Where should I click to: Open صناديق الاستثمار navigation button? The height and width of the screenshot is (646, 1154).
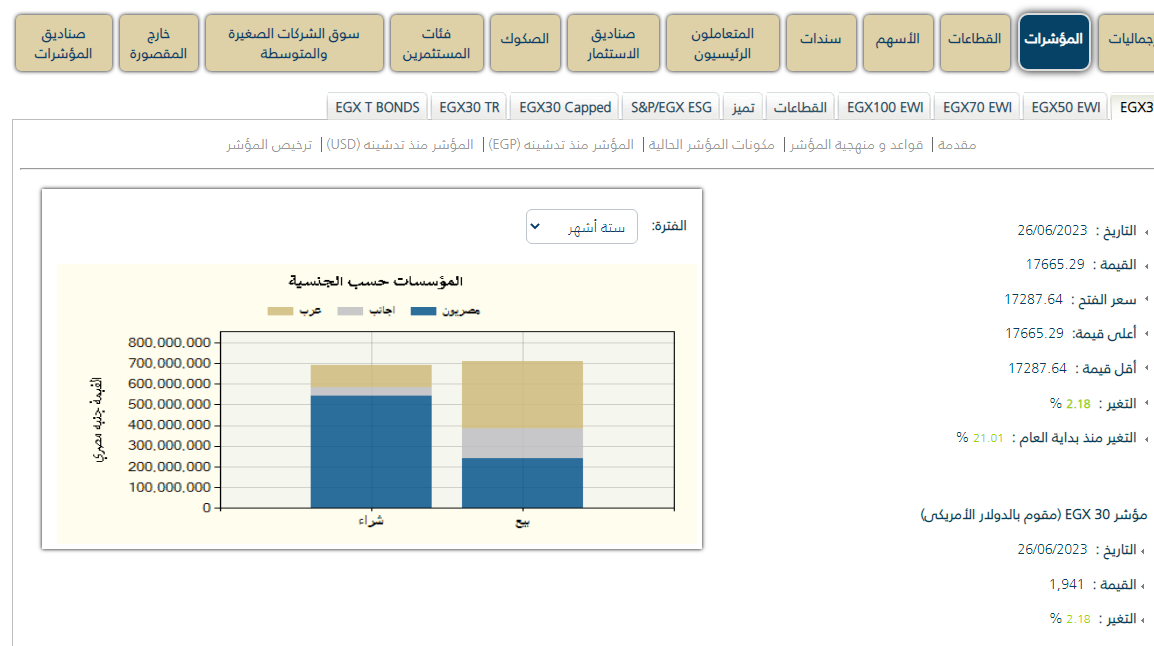[x=615, y=42]
